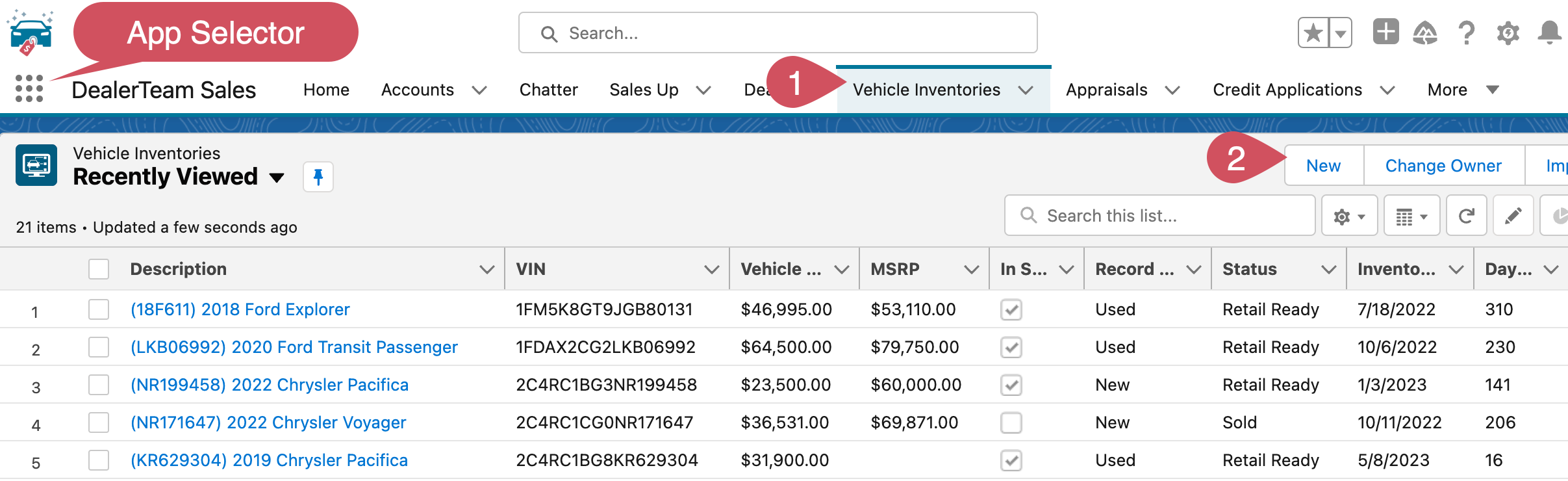
Task: Open the Sales Up tab
Action: point(644,90)
